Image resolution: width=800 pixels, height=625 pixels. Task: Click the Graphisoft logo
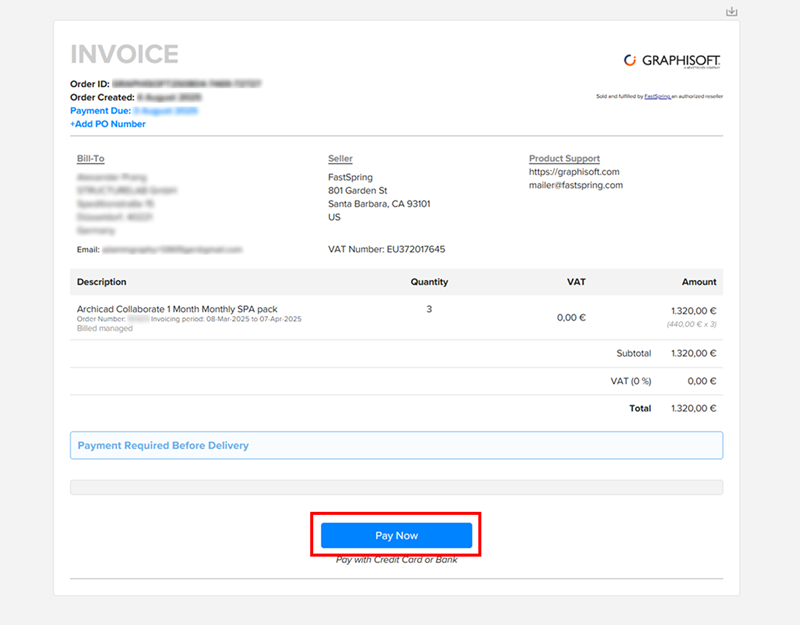click(x=672, y=61)
